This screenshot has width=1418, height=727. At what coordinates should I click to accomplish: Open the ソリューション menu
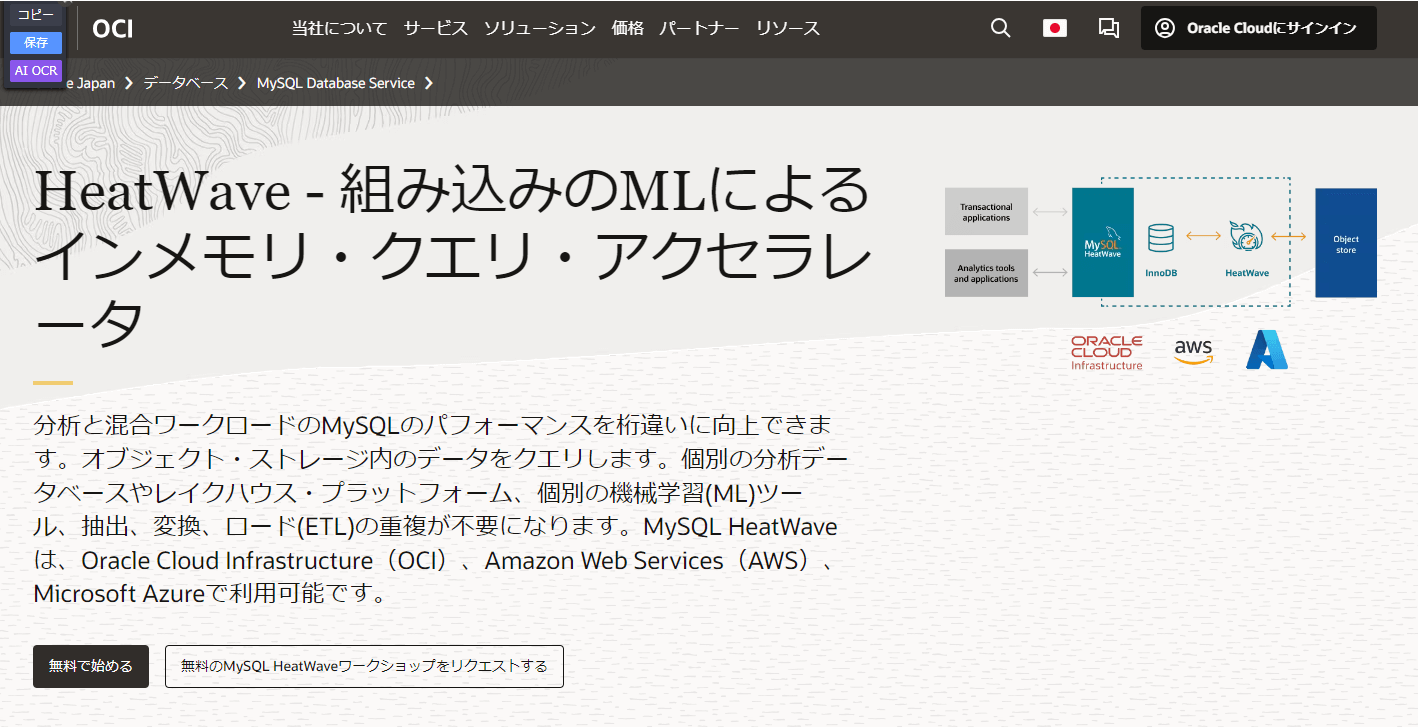click(x=540, y=28)
